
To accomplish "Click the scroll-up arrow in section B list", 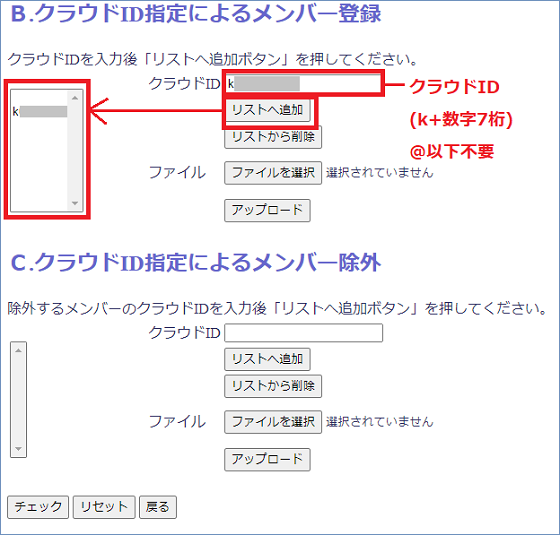I will tap(75, 98).
